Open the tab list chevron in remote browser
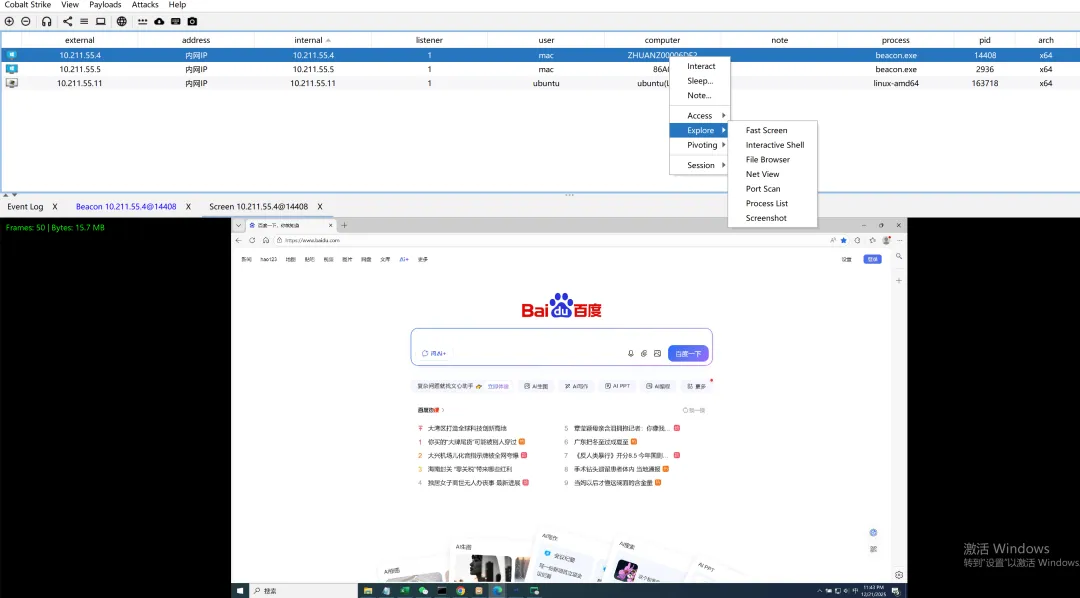1080x598 pixels. [x=238, y=225]
